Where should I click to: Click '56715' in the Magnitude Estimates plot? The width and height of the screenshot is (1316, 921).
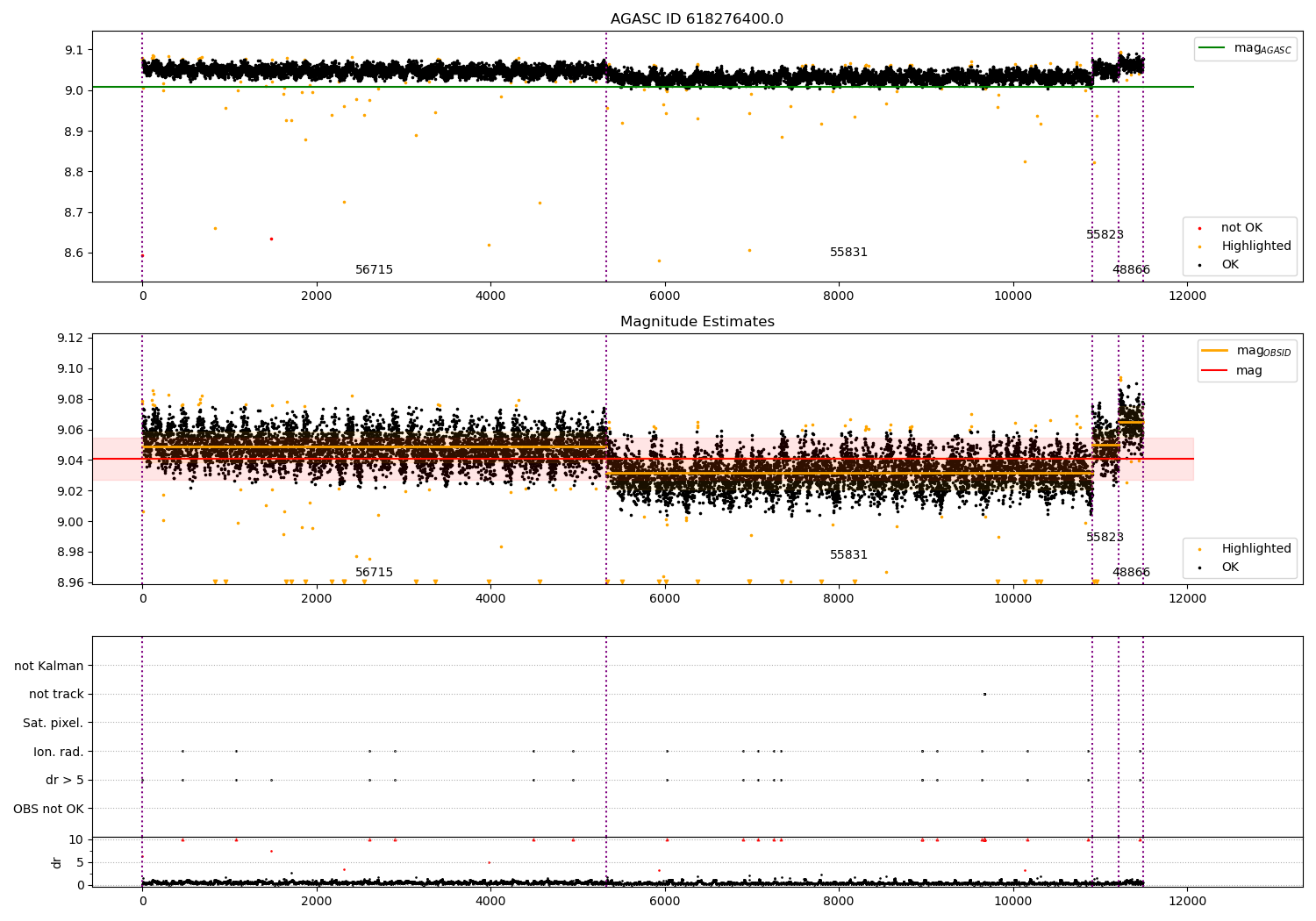point(374,573)
